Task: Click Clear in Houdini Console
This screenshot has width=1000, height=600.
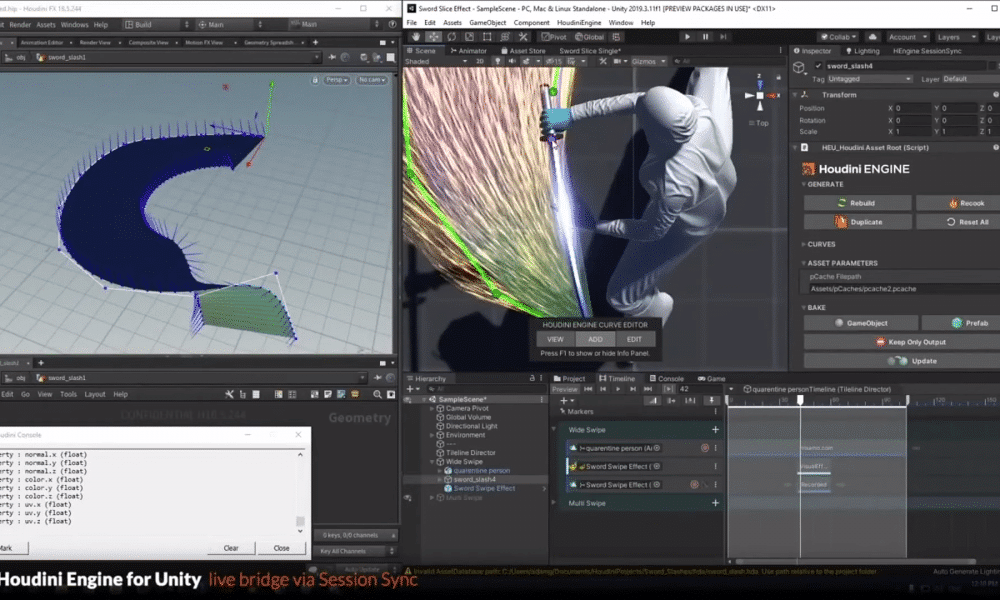Action: coord(231,548)
